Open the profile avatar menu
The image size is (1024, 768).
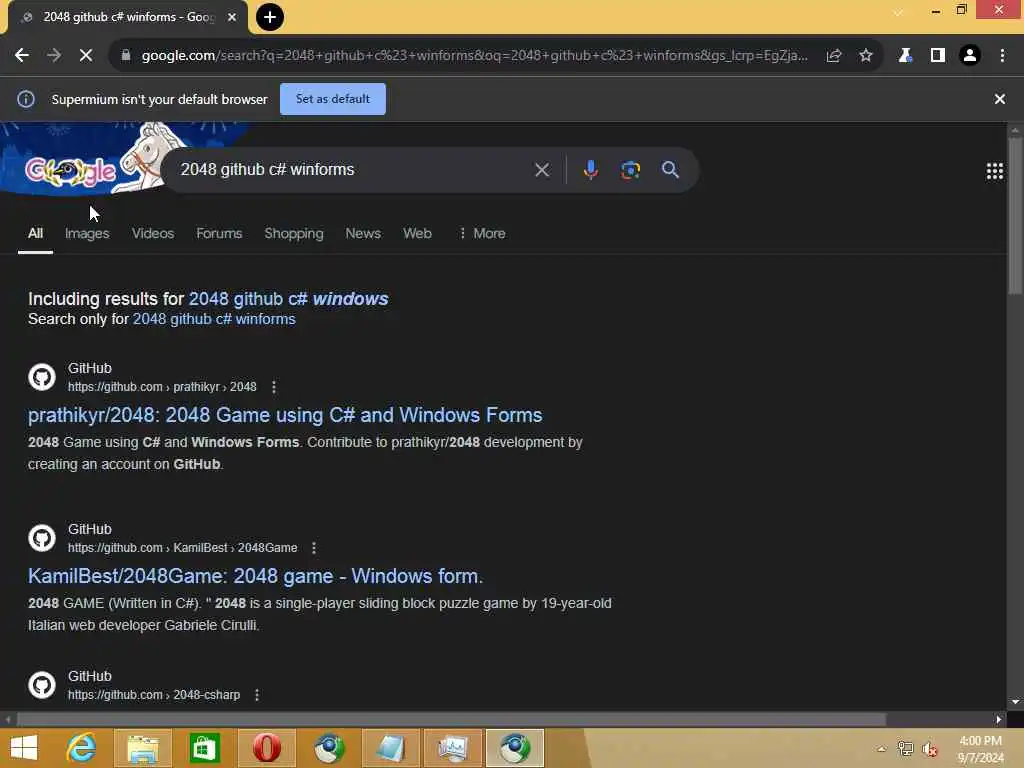tap(970, 56)
